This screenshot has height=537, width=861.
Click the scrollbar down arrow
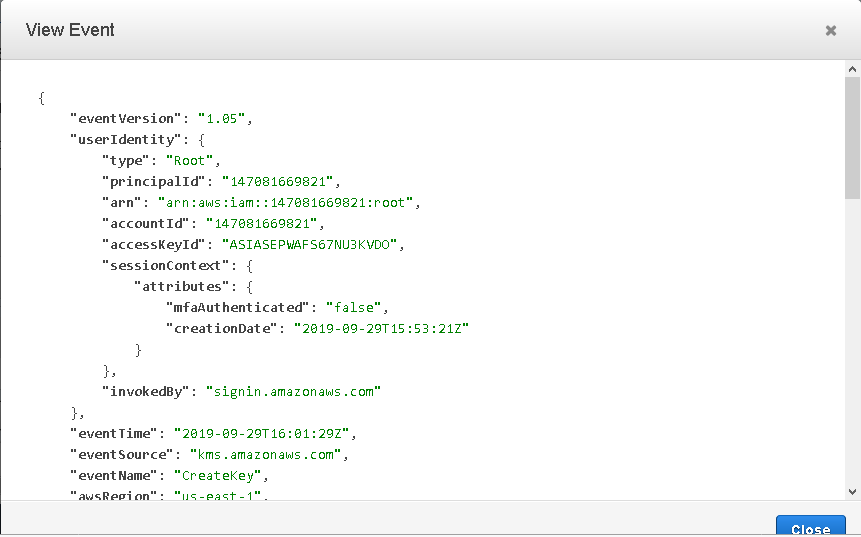[x=852, y=491]
